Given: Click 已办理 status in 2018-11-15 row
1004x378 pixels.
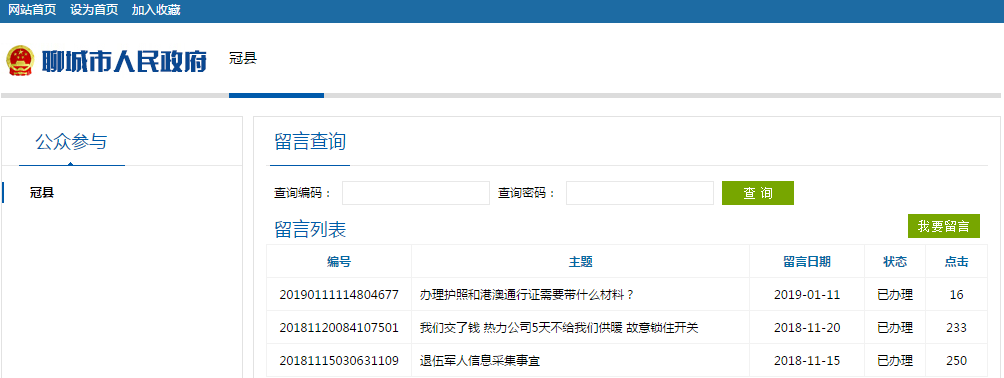Looking at the screenshot, I should pyautogui.click(x=895, y=361).
